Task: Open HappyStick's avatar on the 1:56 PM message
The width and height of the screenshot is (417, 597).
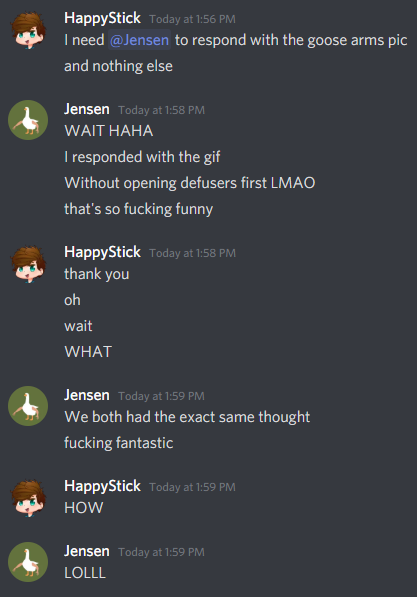Action: (28, 30)
